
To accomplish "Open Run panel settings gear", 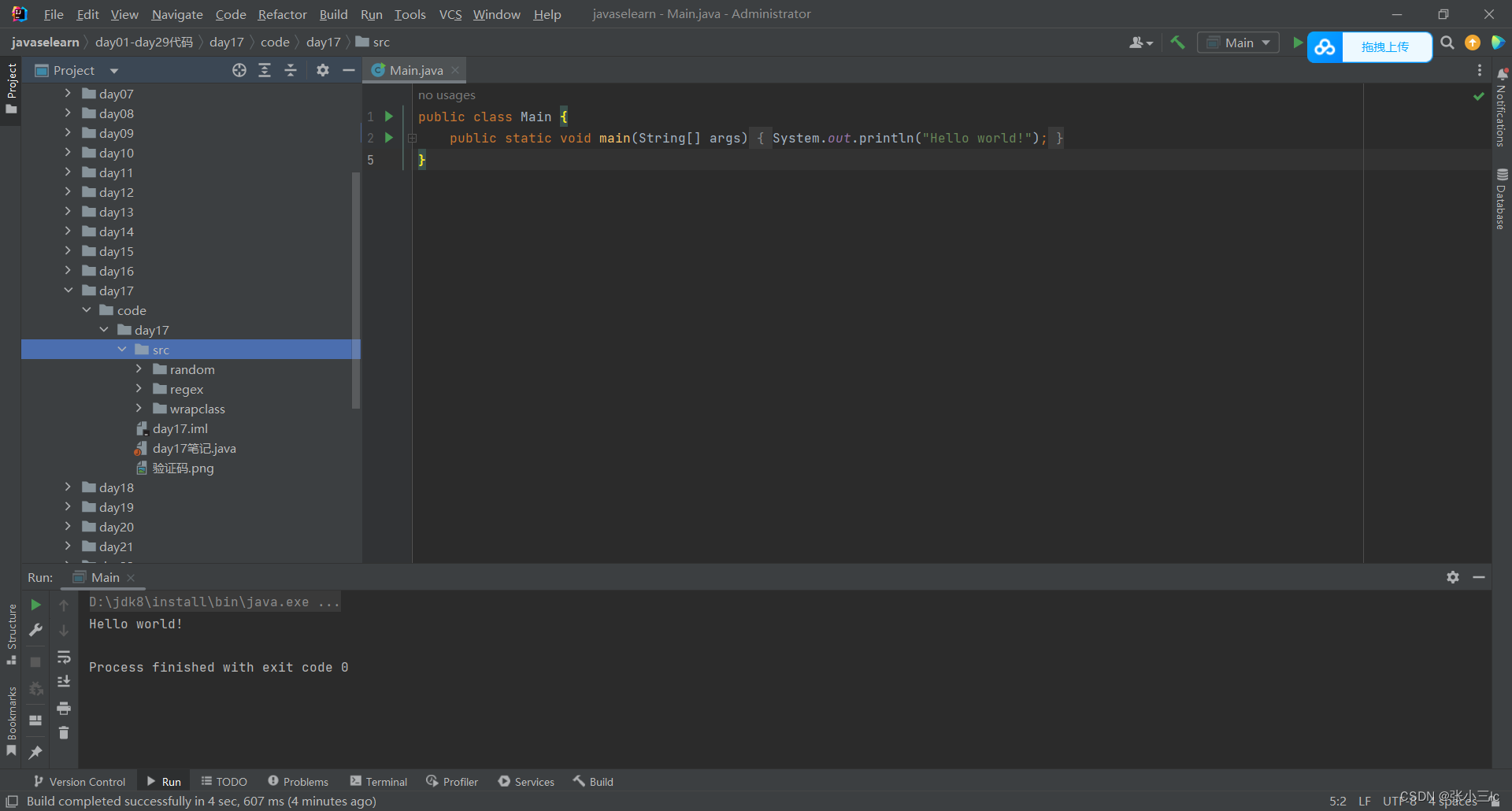I will point(1453,577).
